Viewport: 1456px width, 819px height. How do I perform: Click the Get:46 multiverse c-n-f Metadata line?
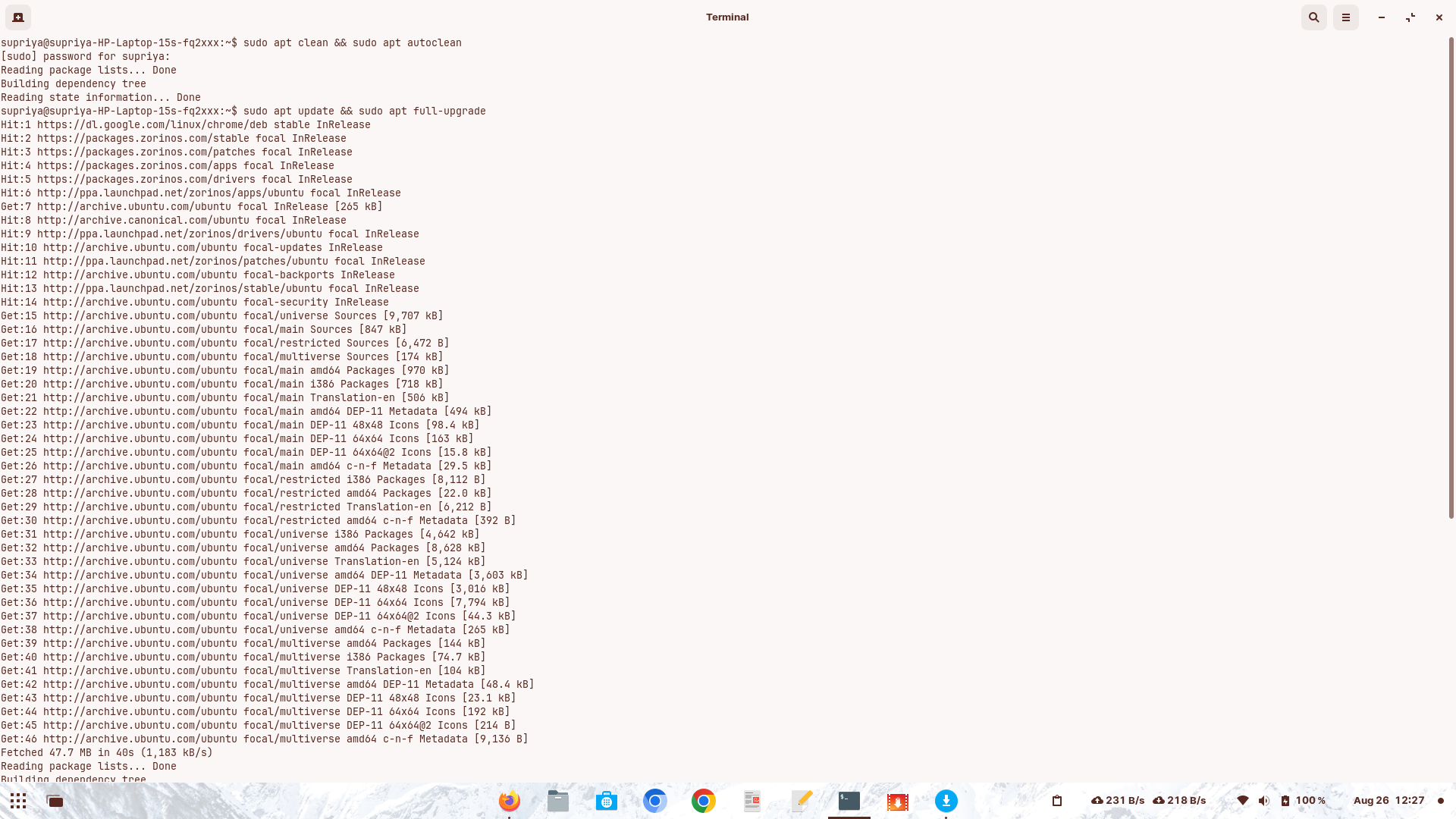[265, 739]
